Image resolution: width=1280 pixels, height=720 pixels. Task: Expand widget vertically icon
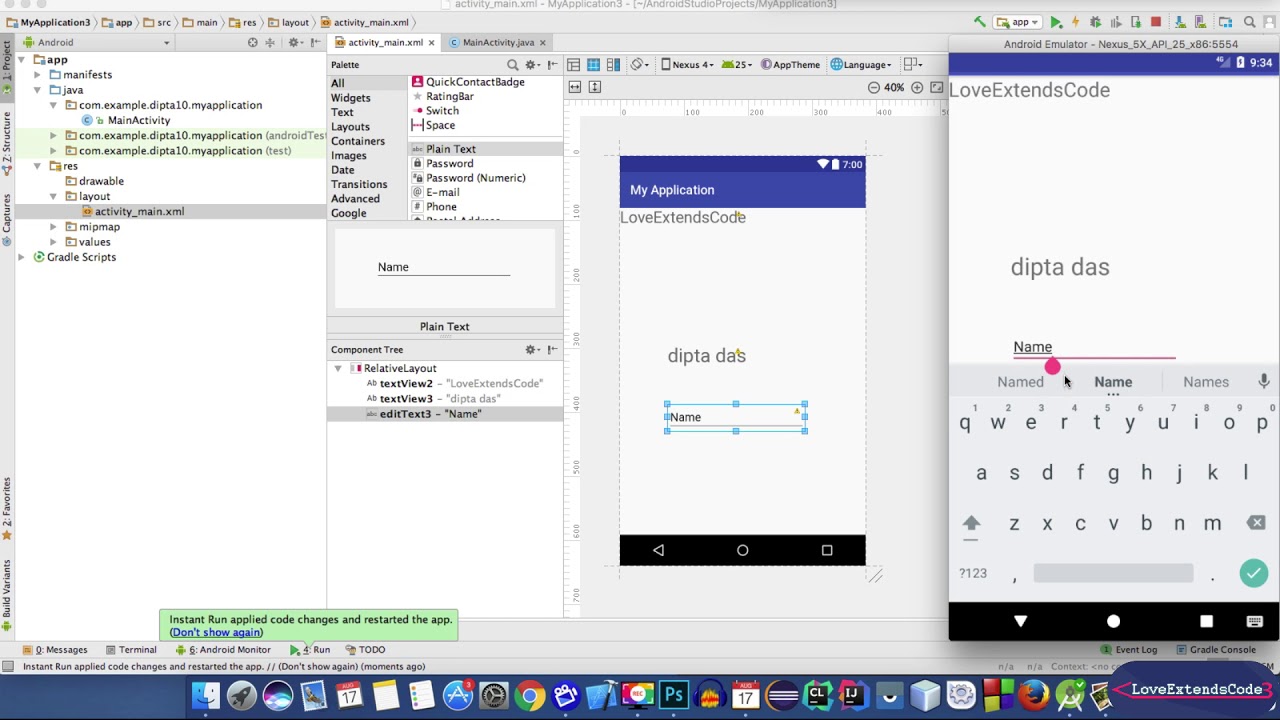tap(595, 87)
